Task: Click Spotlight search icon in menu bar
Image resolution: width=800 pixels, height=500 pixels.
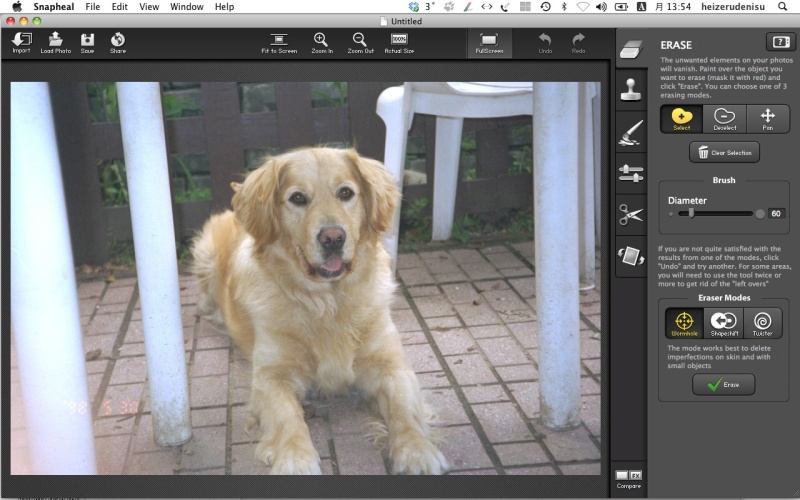Action: 782,7
